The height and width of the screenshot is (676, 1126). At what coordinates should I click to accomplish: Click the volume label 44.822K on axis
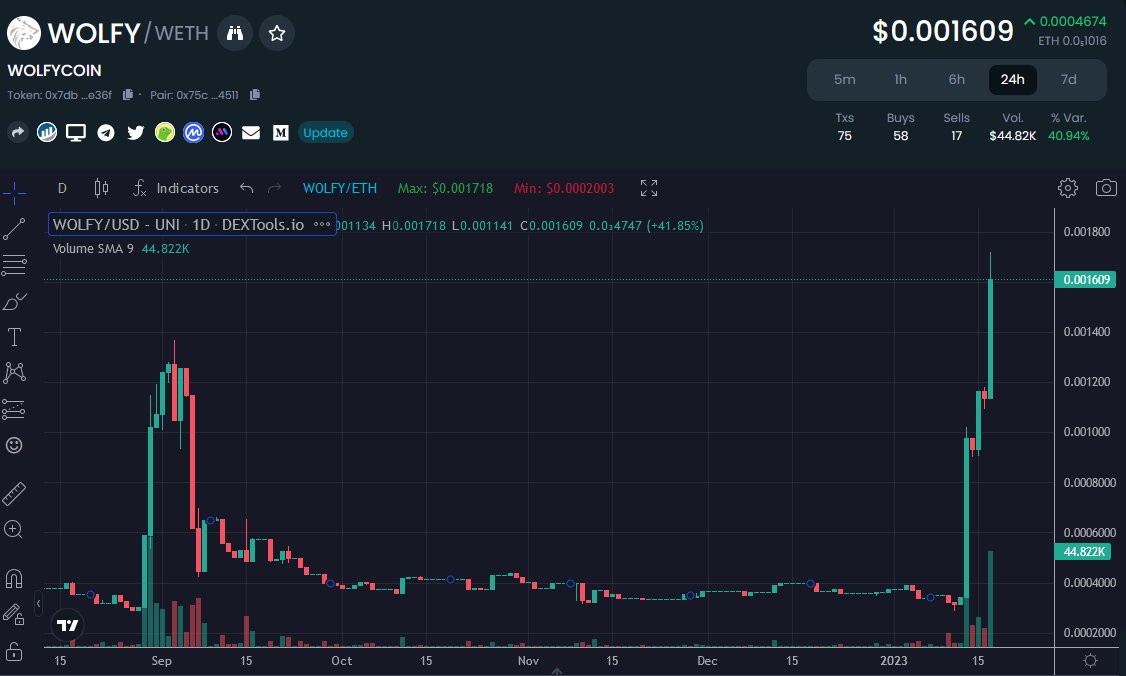(x=1083, y=552)
